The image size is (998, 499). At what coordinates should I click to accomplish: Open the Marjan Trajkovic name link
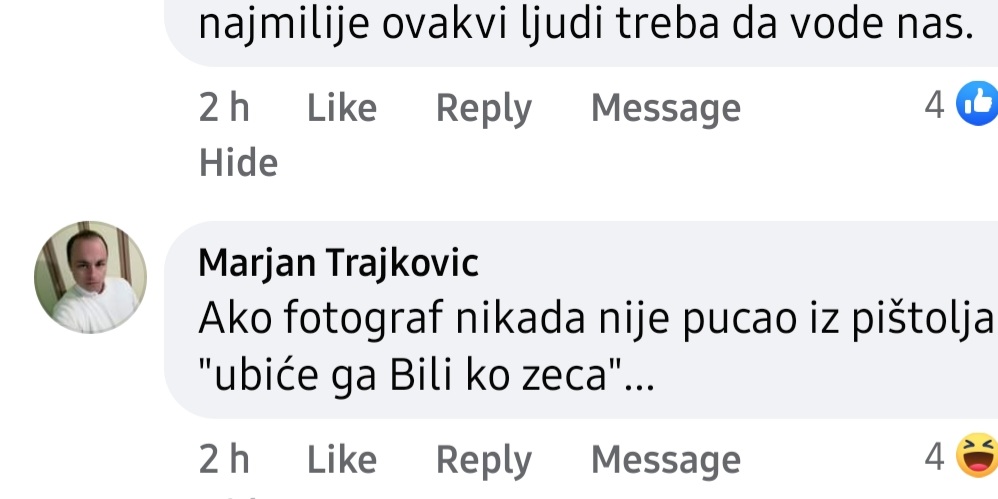click(x=338, y=262)
